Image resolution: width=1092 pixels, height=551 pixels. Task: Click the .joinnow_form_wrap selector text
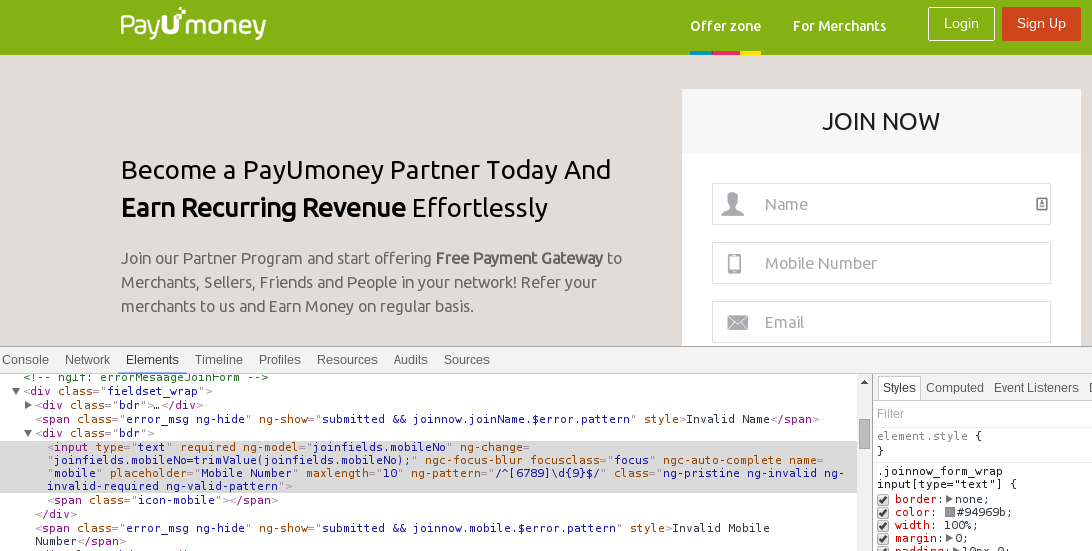click(939, 472)
